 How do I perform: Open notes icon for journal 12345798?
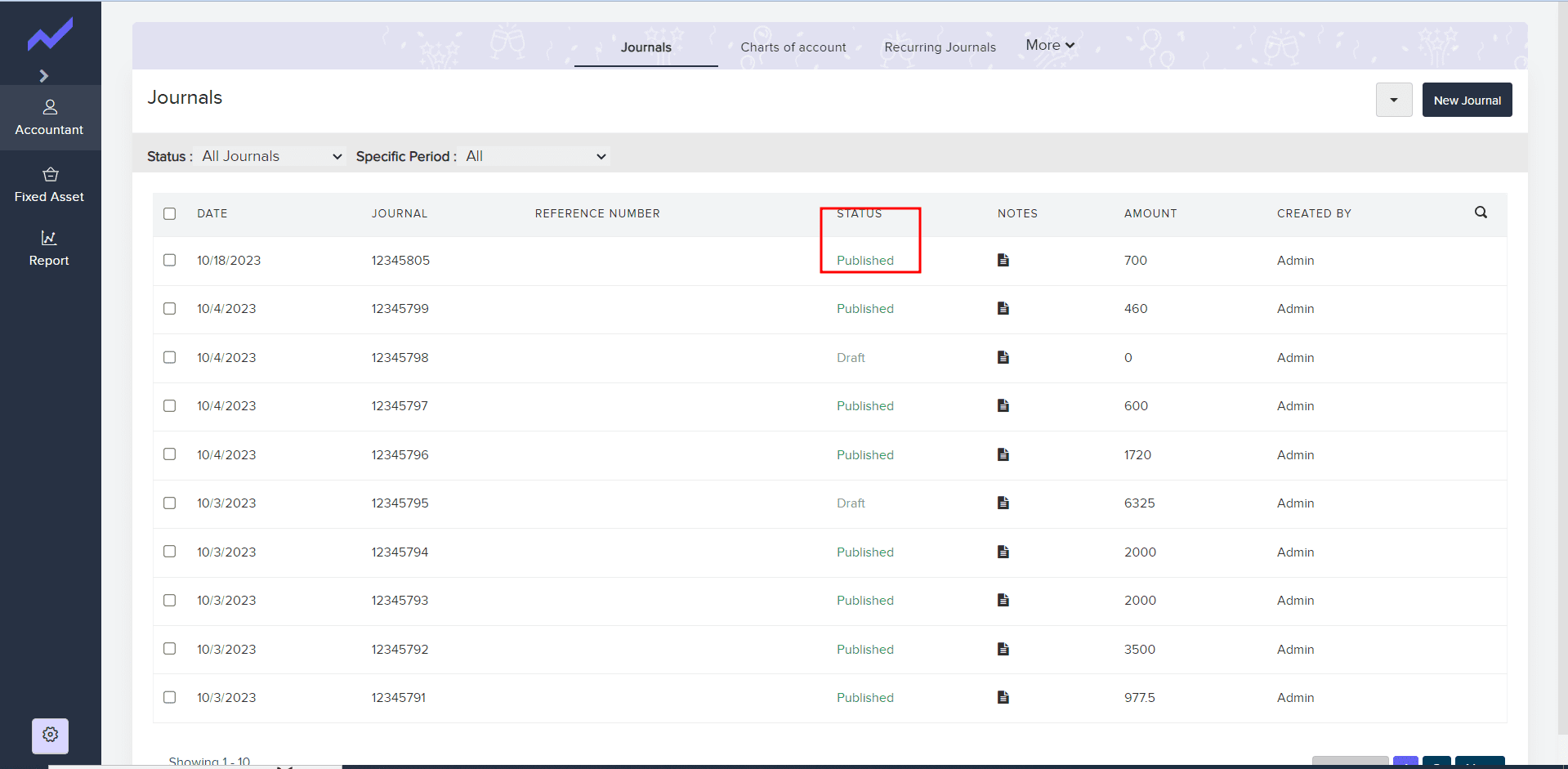click(x=1003, y=357)
